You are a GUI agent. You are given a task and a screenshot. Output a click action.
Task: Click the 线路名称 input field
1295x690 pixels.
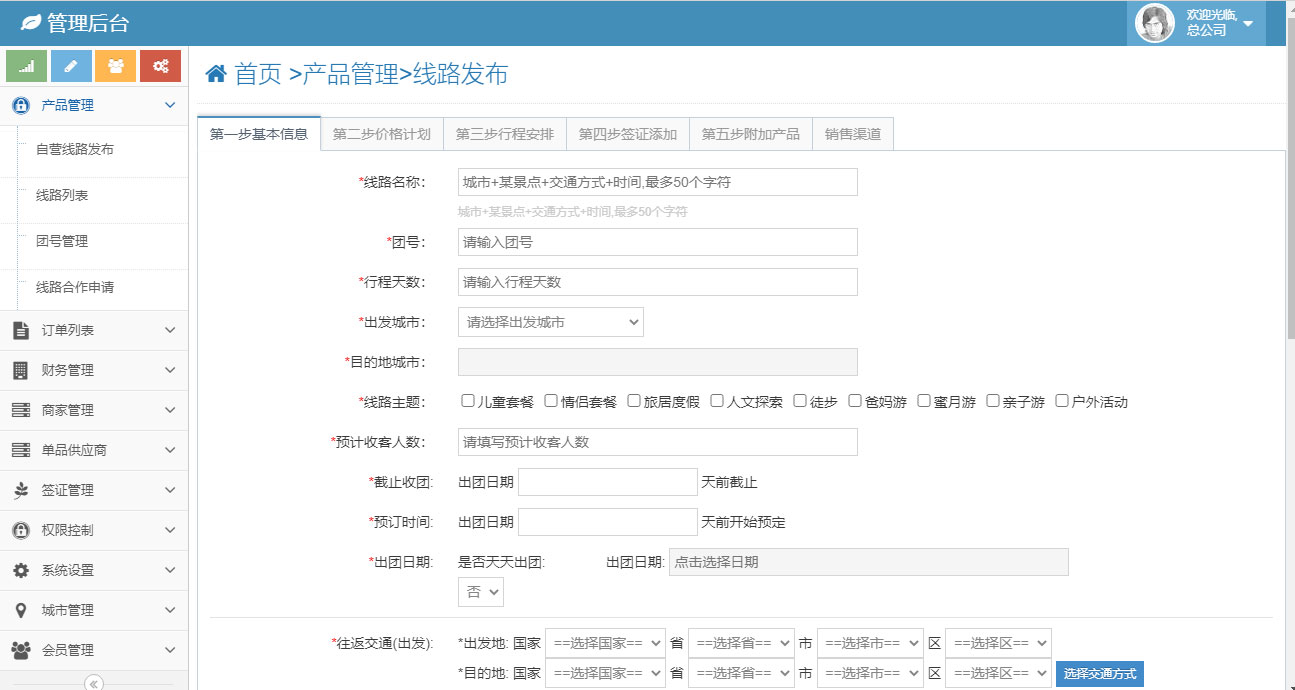point(657,182)
